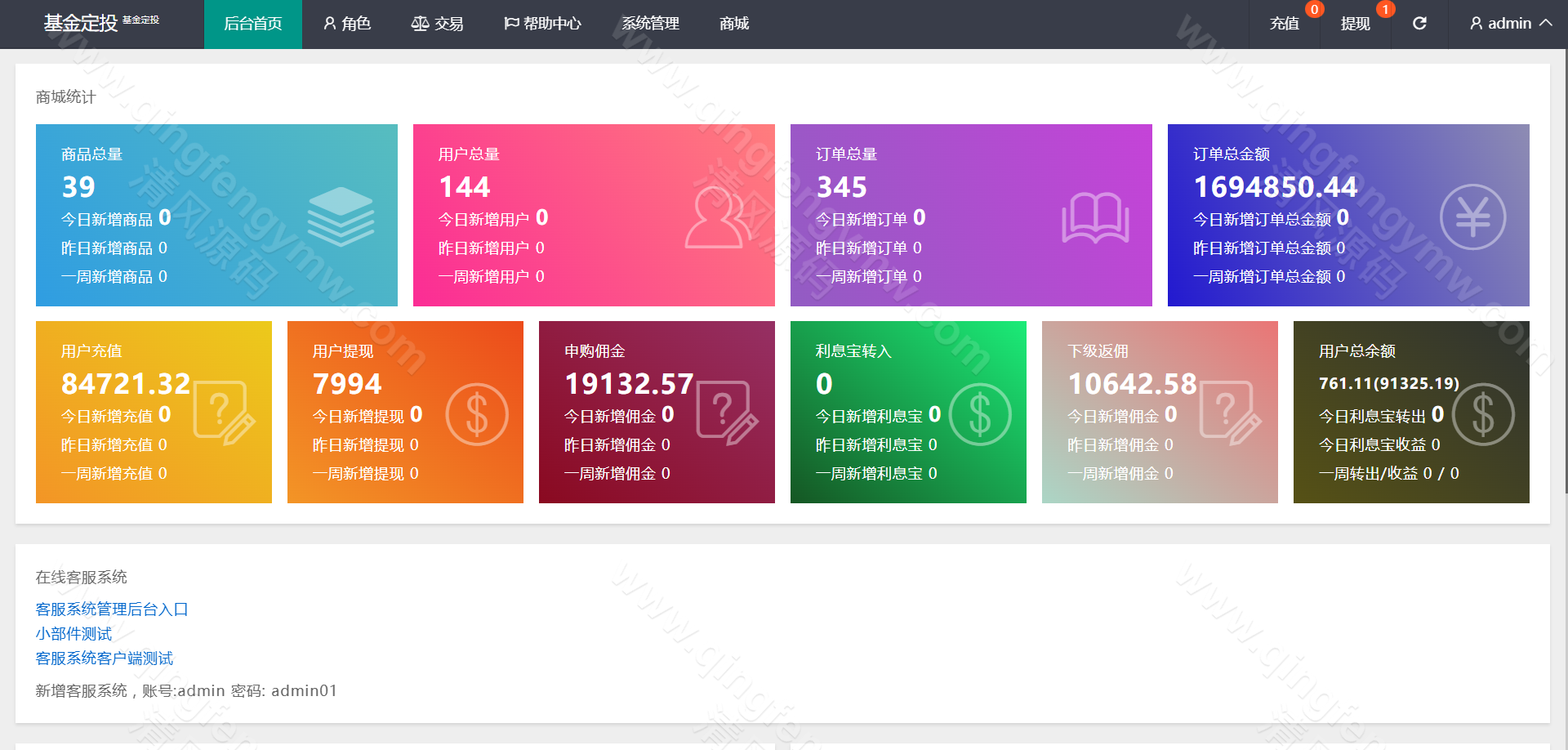
Task: Click the 小部件测试 link
Action: pos(73,633)
